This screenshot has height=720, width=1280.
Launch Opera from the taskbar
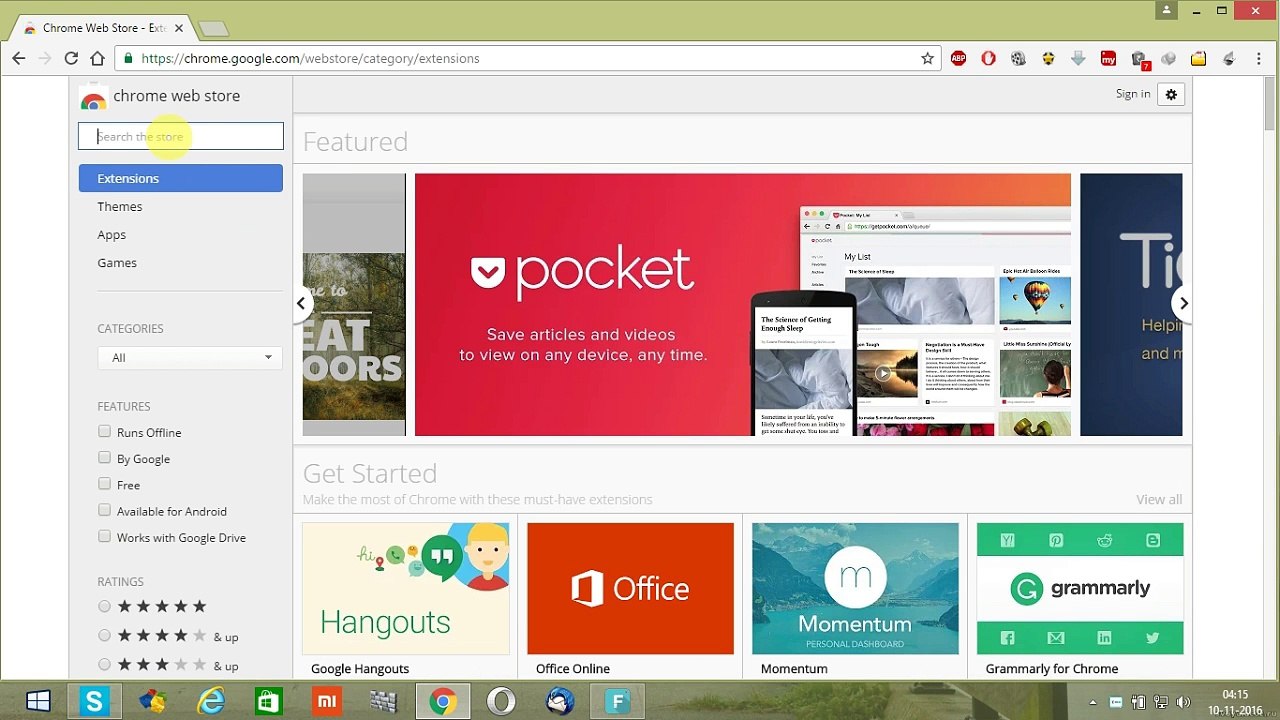pos(501,702)
